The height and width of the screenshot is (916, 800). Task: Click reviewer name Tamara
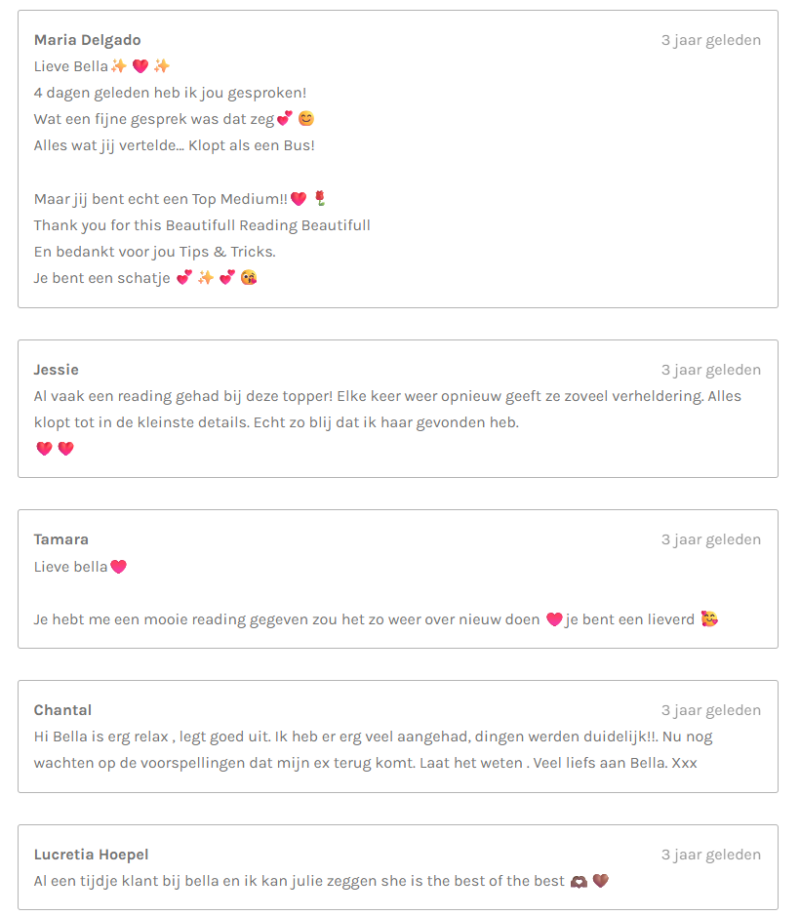pos(61,539)
